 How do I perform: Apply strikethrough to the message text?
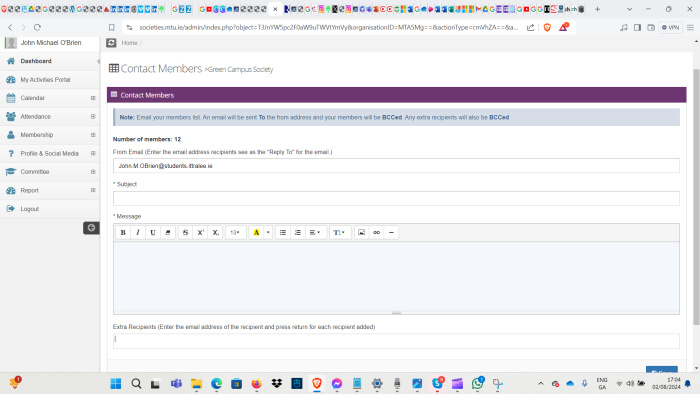pyautogui.click(x=185, y=232)
